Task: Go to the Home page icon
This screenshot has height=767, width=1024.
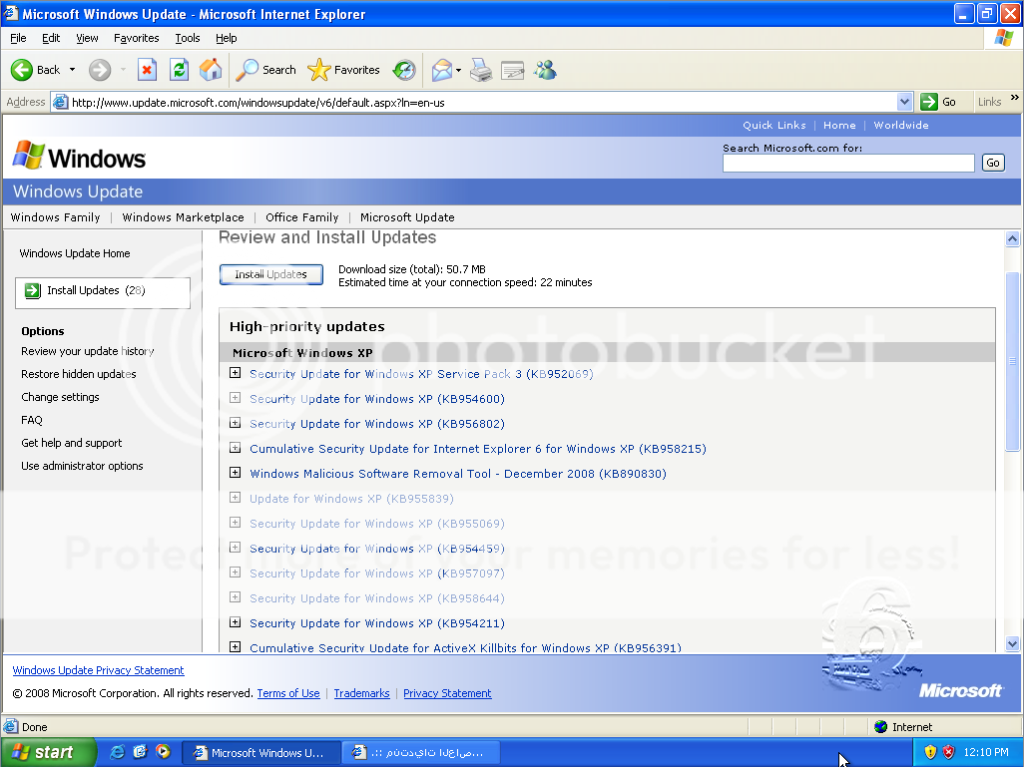Action: click(x=211, y=70)
